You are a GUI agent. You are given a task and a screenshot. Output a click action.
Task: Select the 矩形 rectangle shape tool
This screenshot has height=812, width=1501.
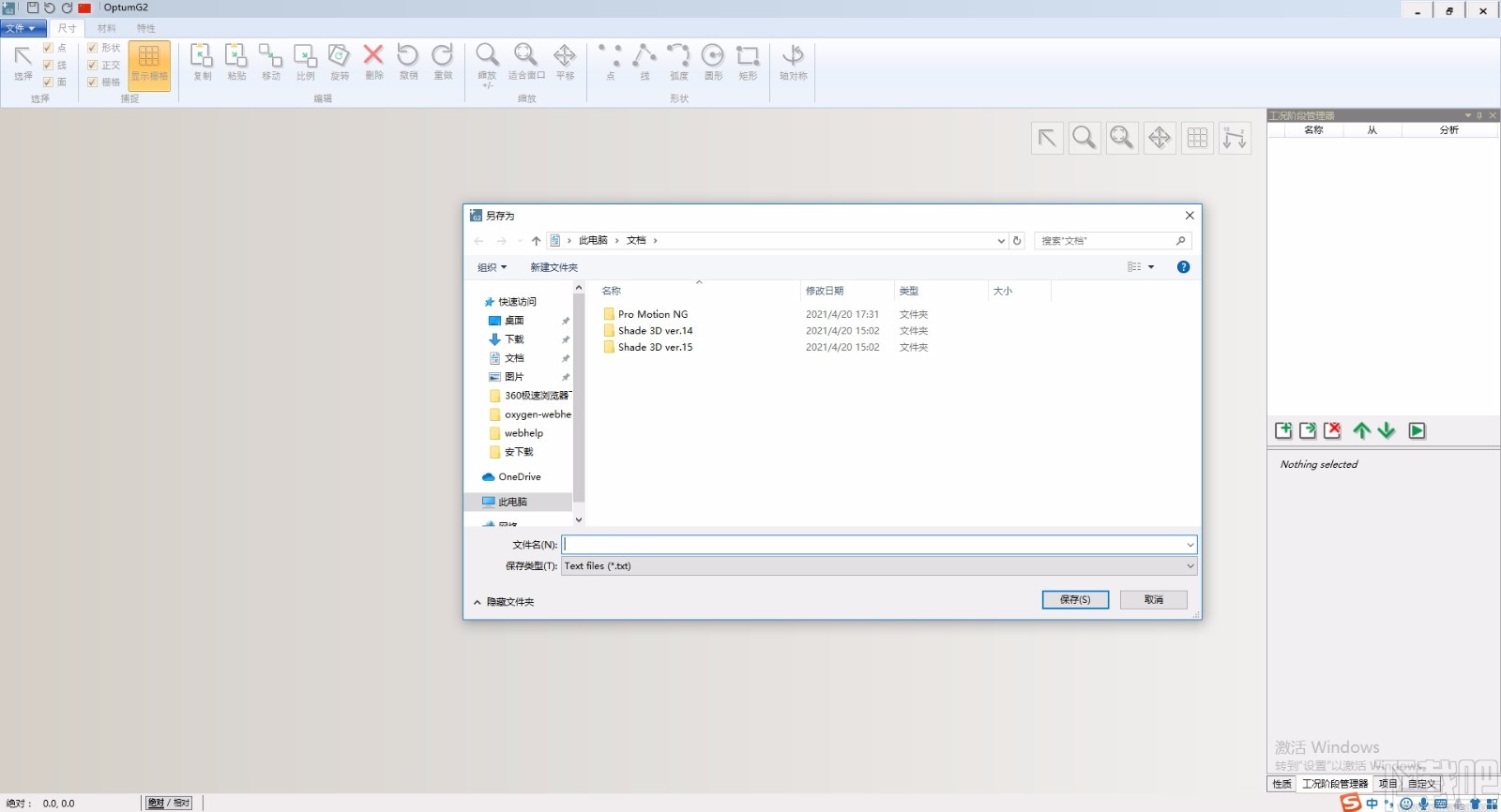(748, 63)
